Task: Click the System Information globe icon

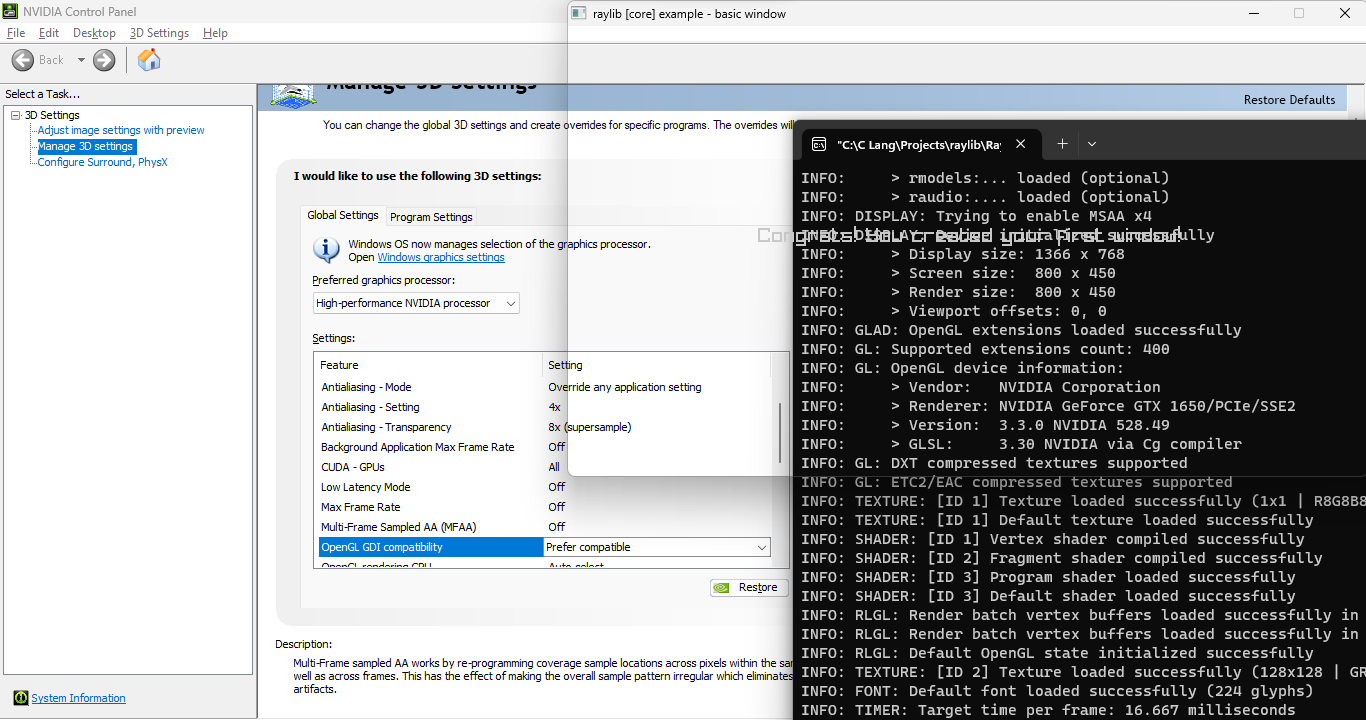Action: point(21,697)
